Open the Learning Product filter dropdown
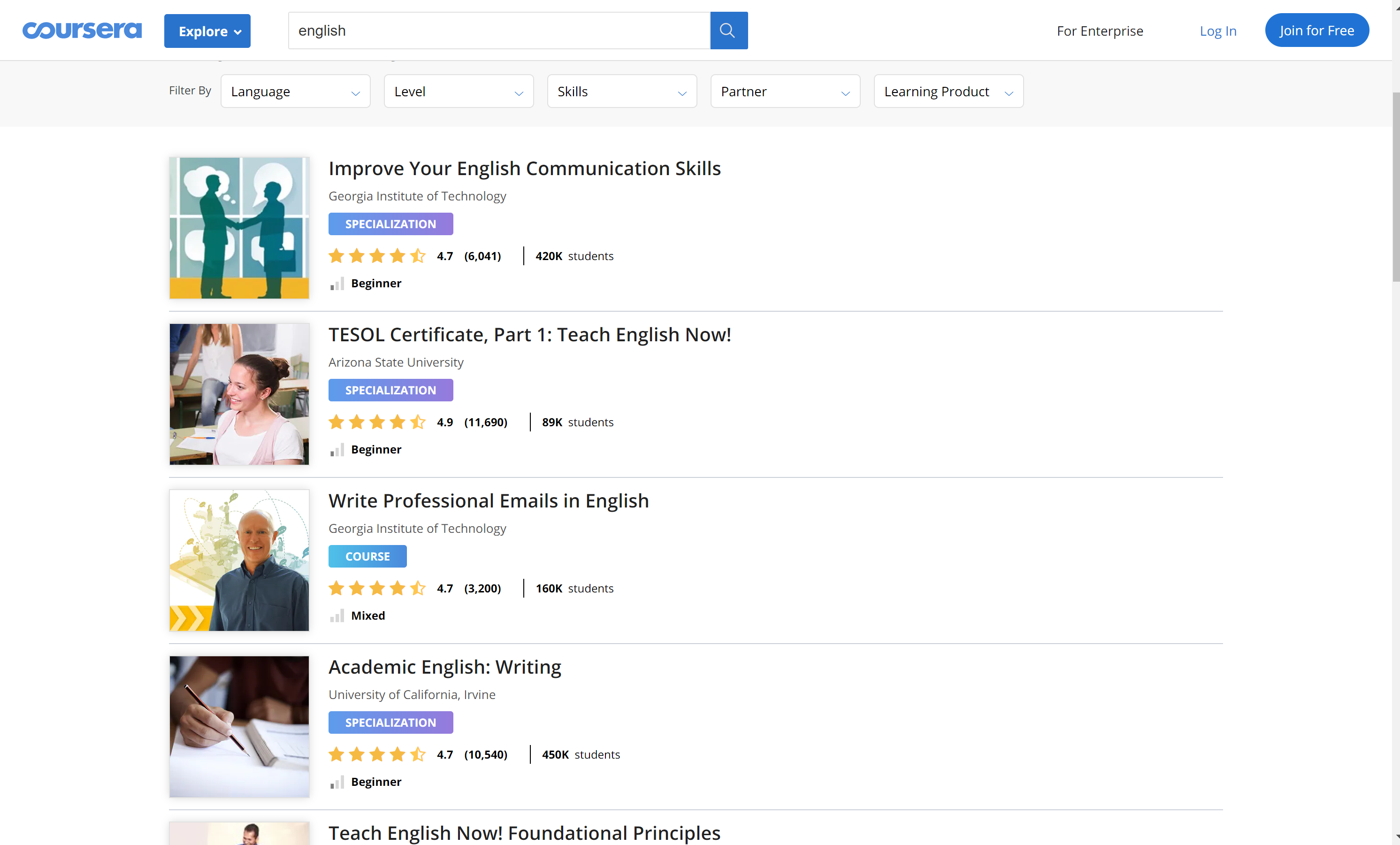 (948, 91)
